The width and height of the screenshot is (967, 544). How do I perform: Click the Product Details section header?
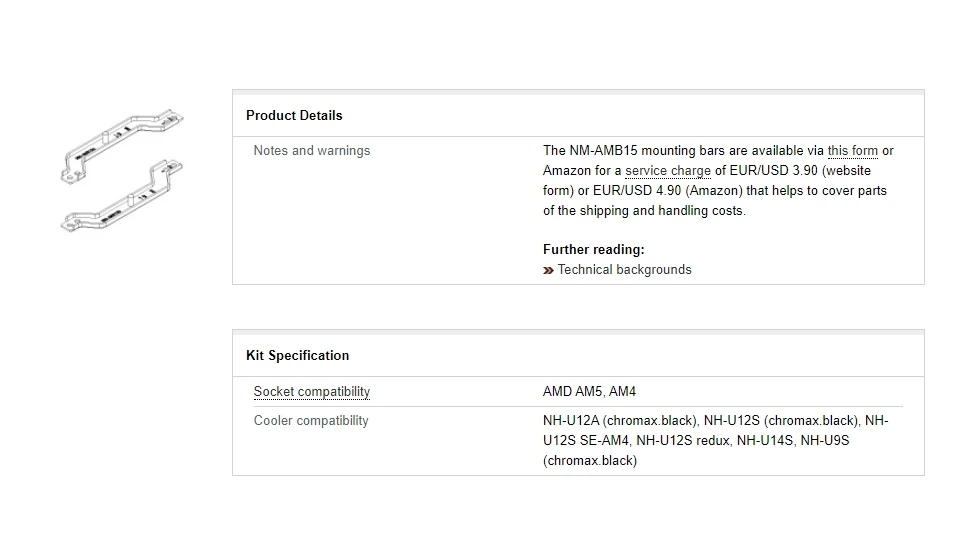(294, 116)
